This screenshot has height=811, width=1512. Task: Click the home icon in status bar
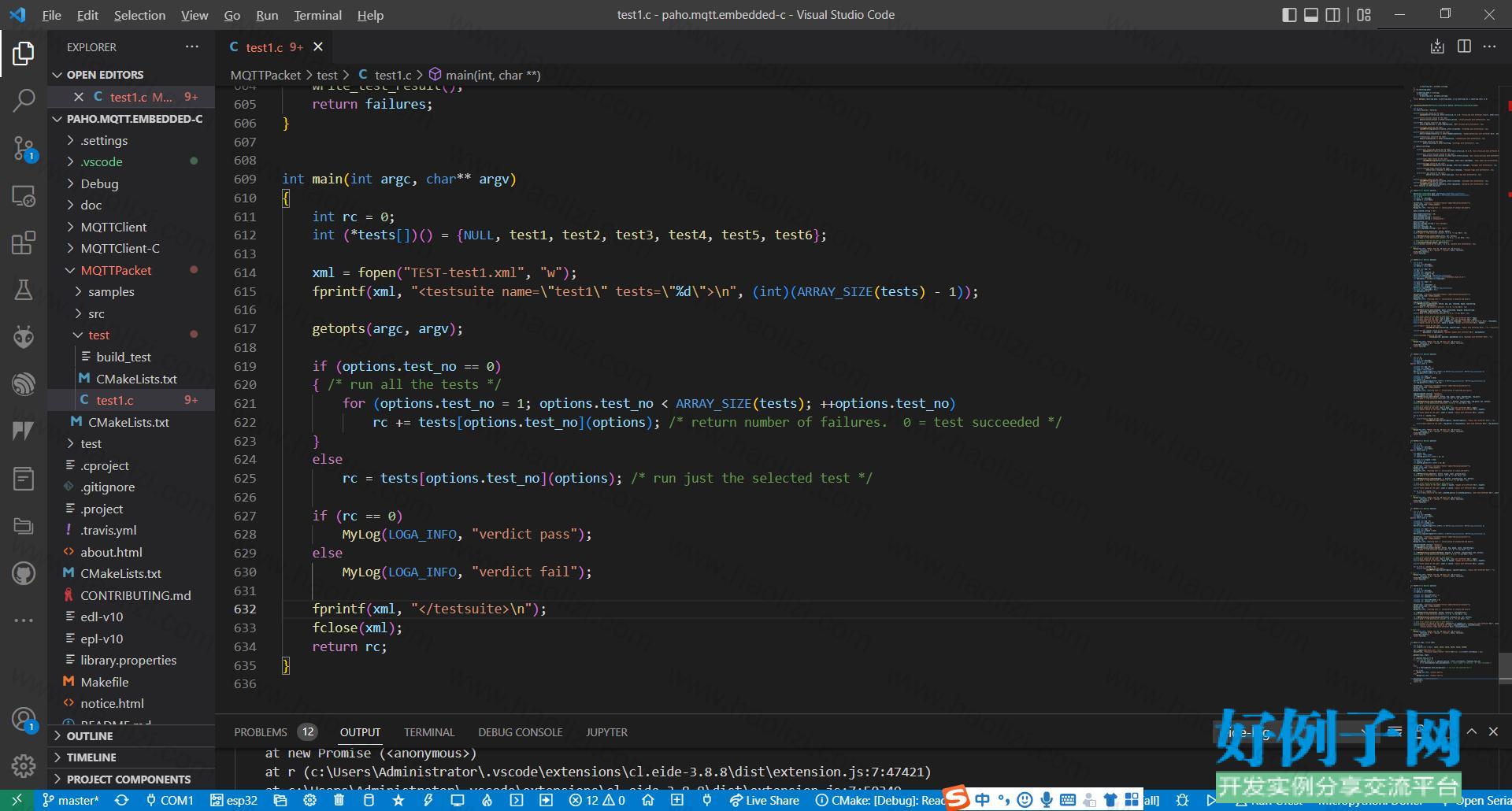(647, 800)
